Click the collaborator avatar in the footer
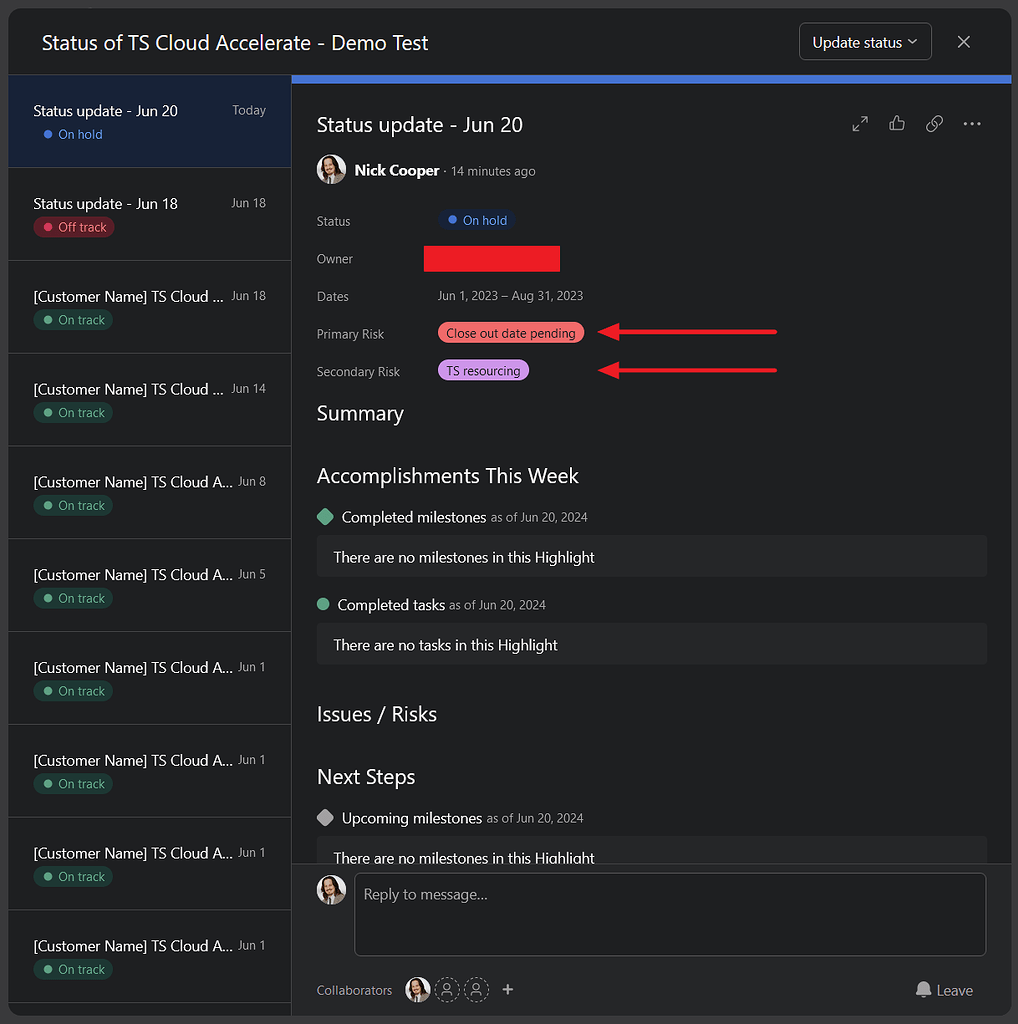This screenshot has height=1024, width=1018. coord(417,989)
